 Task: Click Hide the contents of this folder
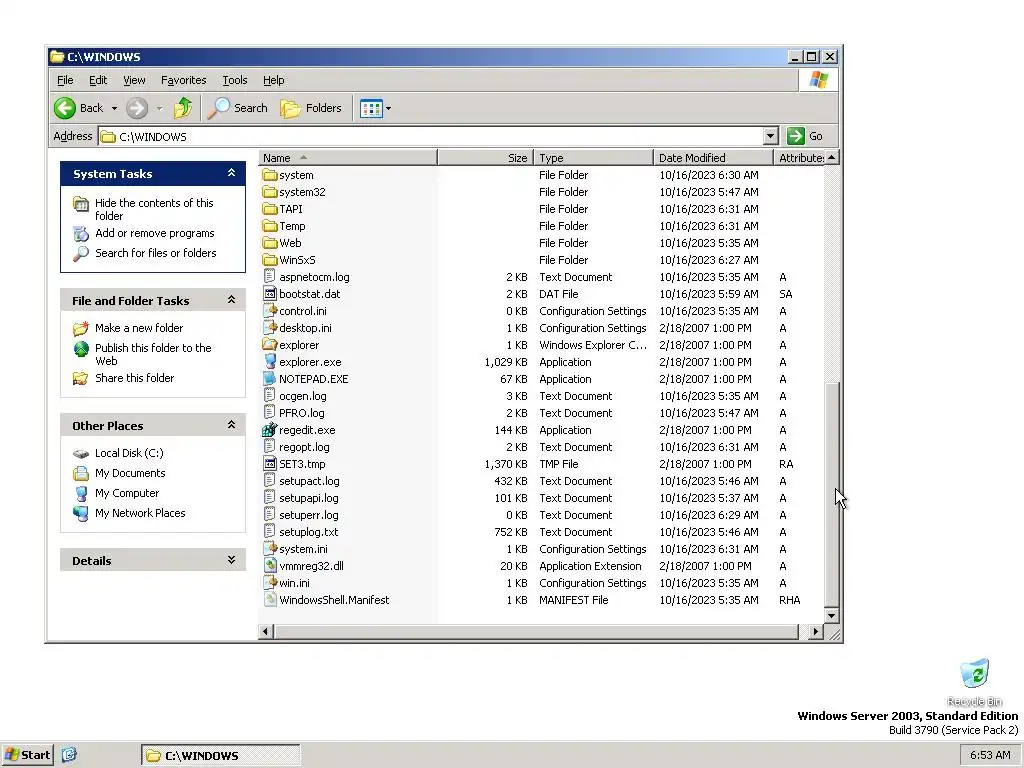(x=154, y=210)
